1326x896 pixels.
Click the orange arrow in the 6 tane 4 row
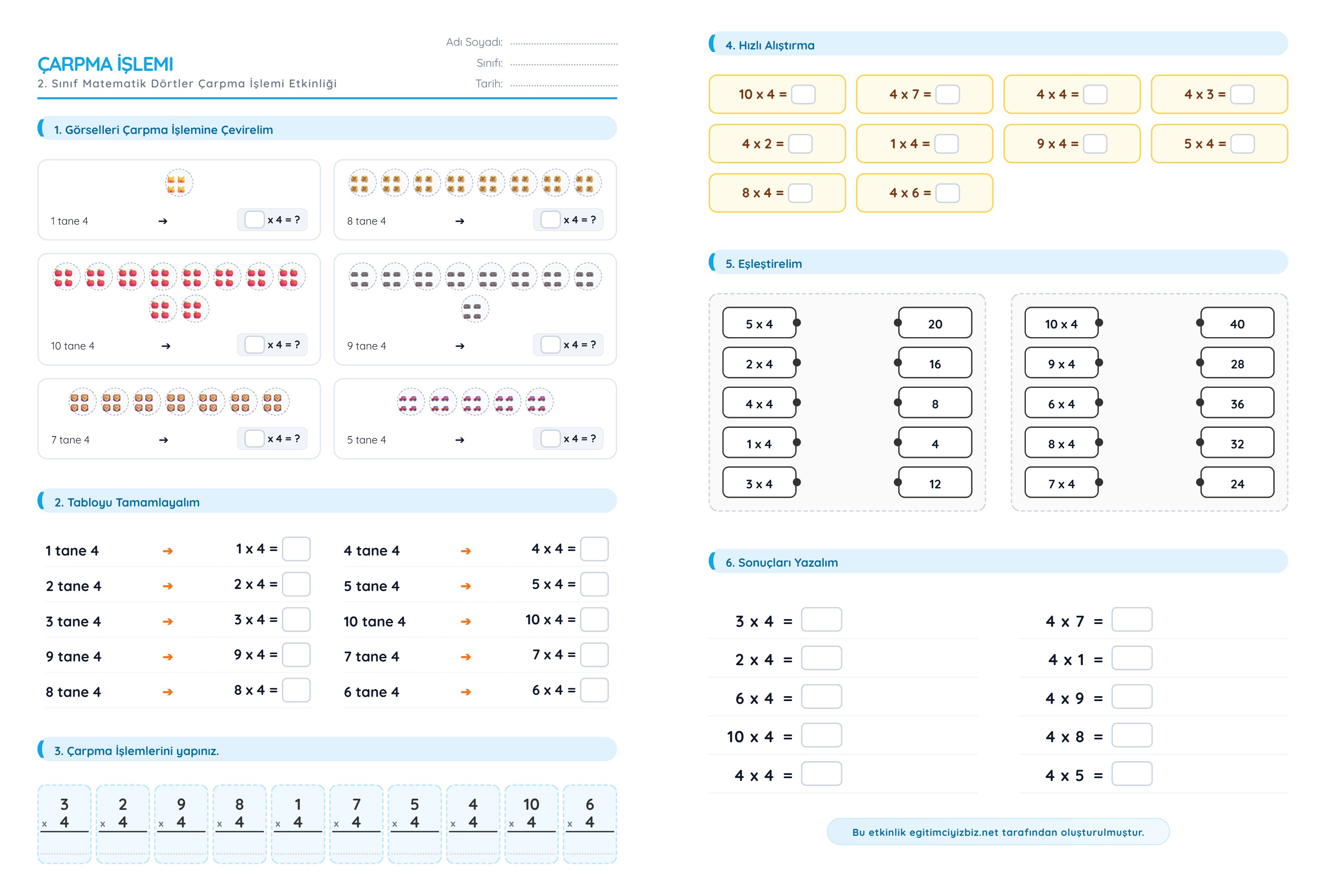466,692
